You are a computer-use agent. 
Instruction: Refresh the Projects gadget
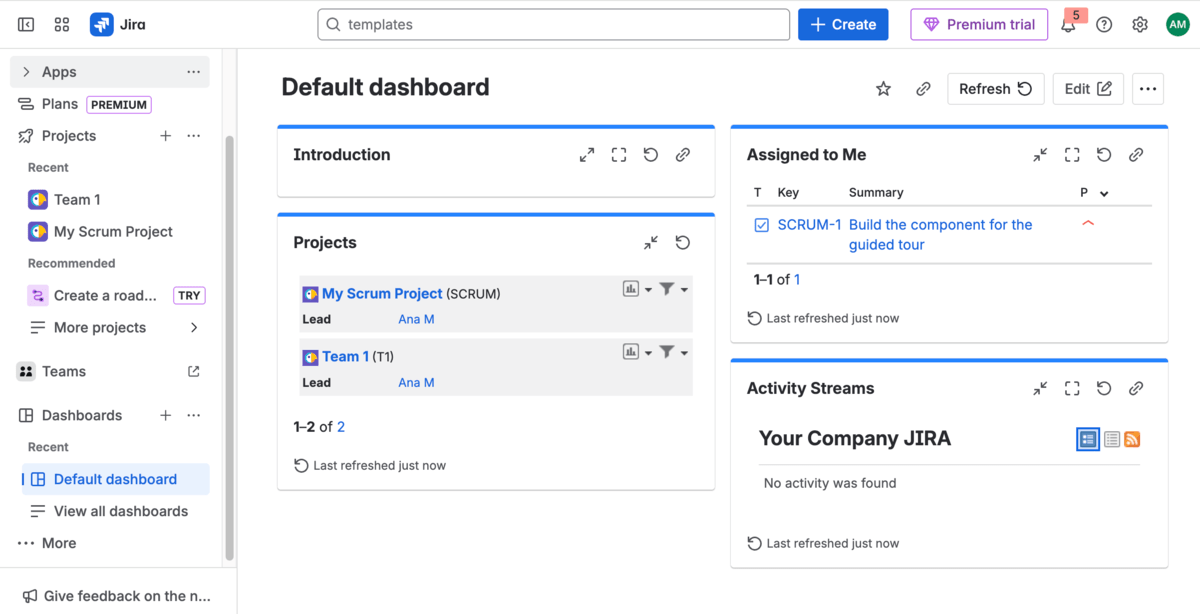[683, 242]
